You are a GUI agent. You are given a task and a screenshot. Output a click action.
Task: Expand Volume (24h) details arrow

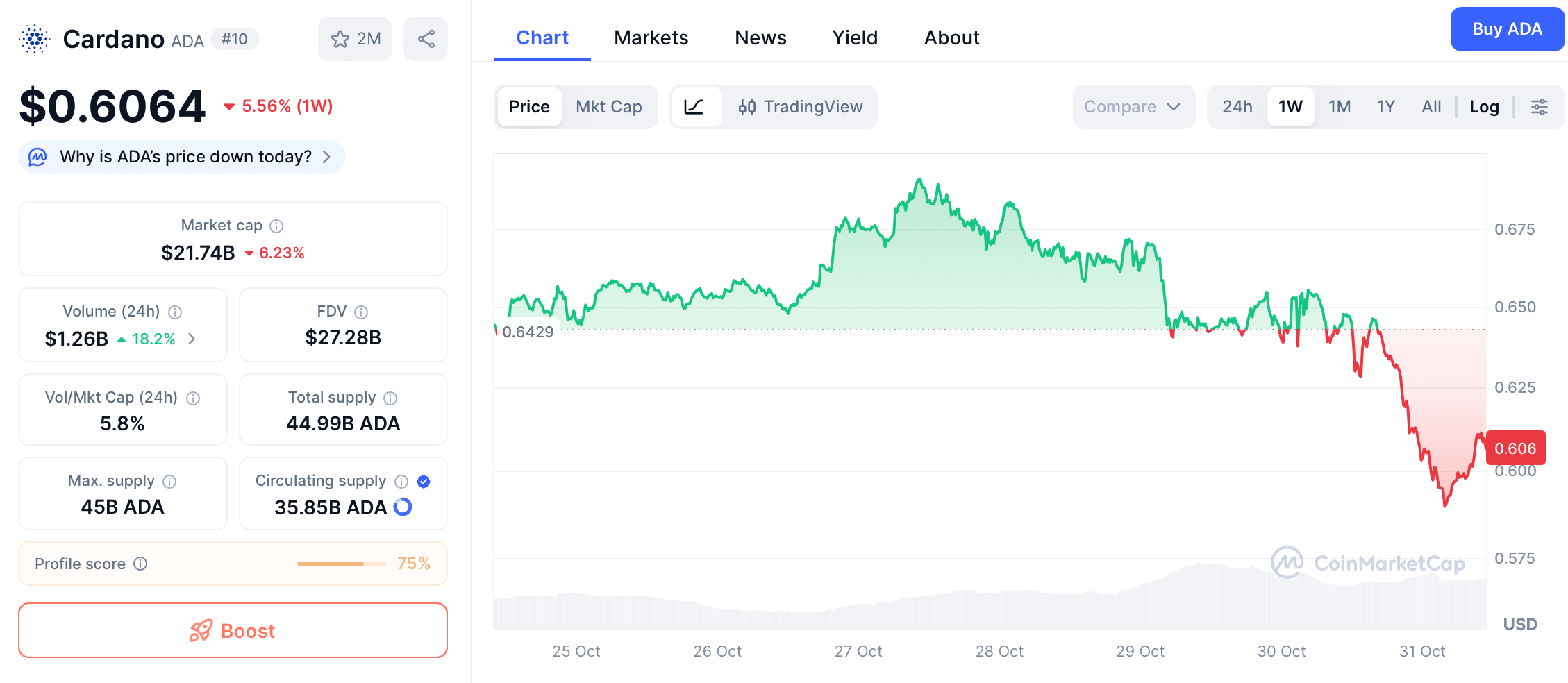[192, 339]
